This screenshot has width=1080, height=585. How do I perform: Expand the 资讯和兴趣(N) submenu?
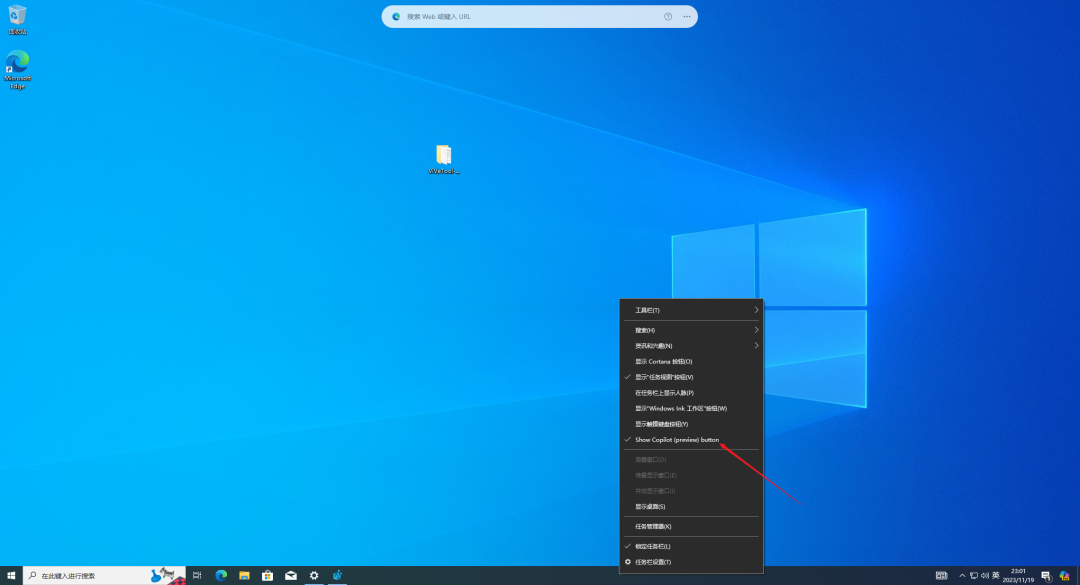pos(691,346)
